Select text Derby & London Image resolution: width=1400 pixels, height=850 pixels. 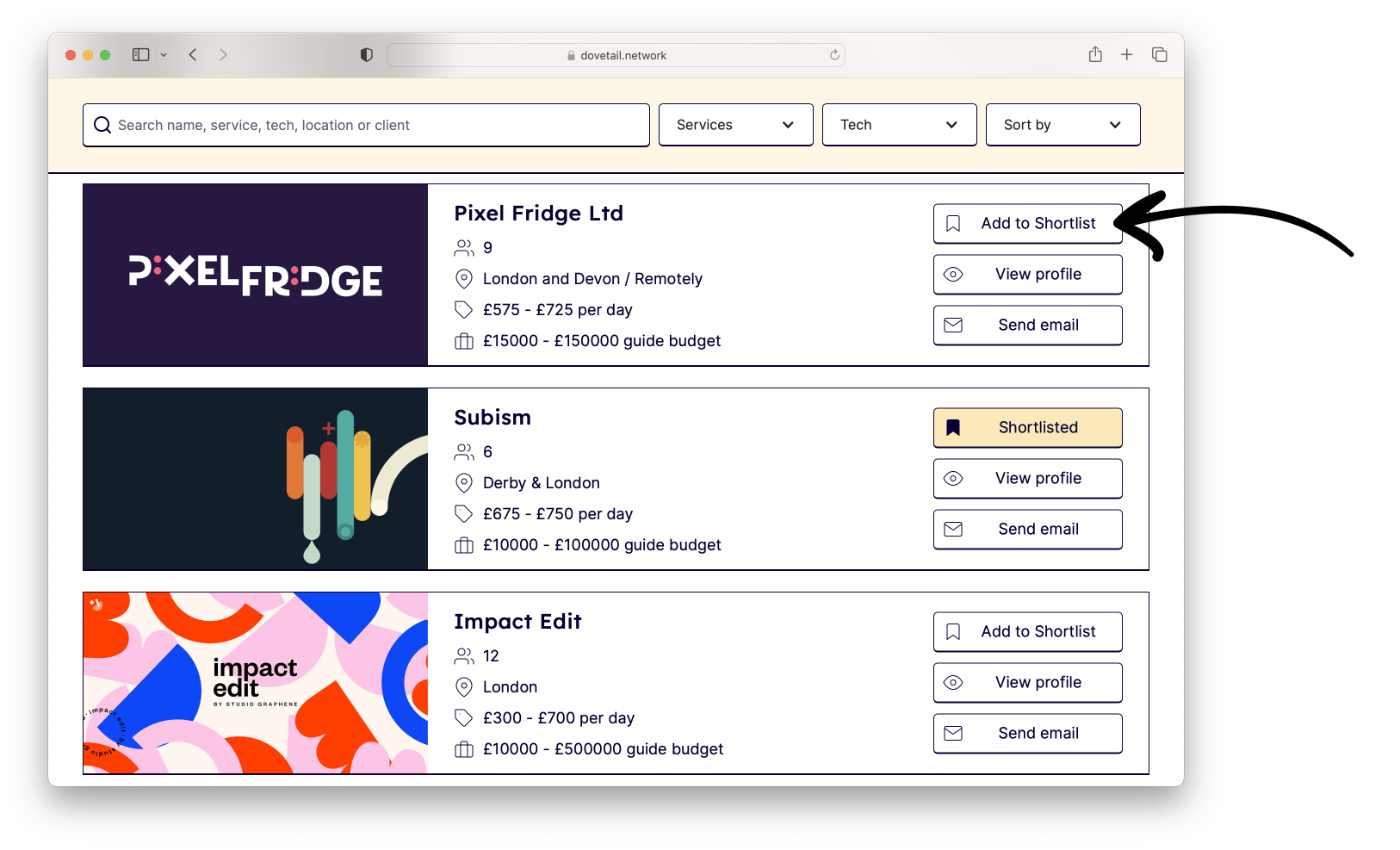coord(542,483)
